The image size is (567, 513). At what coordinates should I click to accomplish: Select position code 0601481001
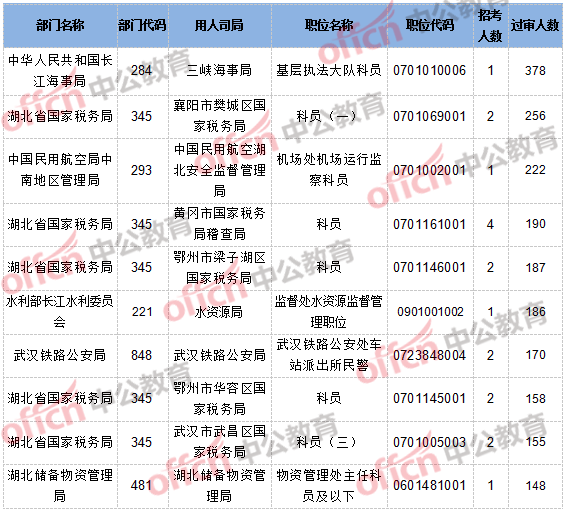430,486
